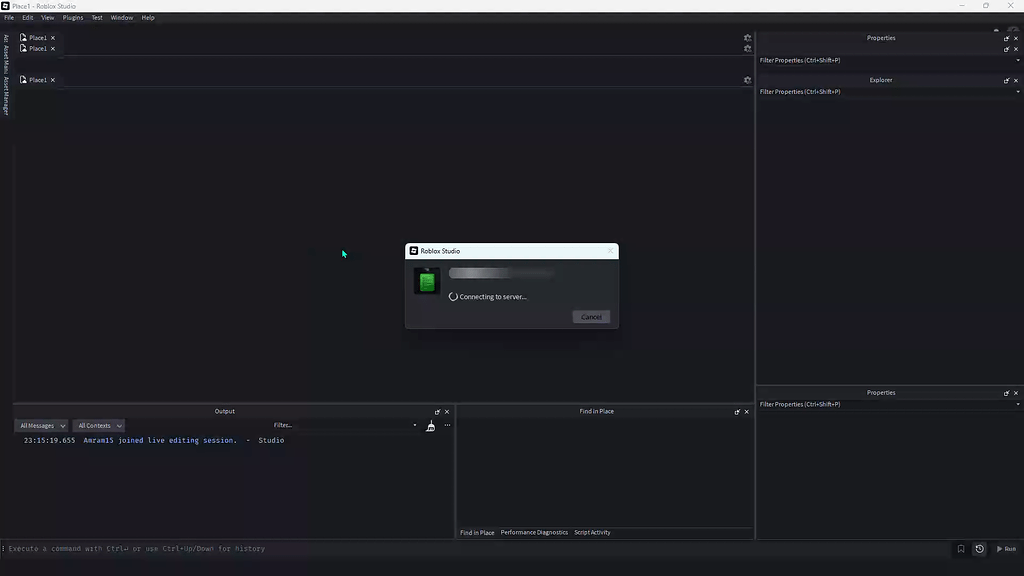
Task: Open the Edit menu
Action: (27, 18)
